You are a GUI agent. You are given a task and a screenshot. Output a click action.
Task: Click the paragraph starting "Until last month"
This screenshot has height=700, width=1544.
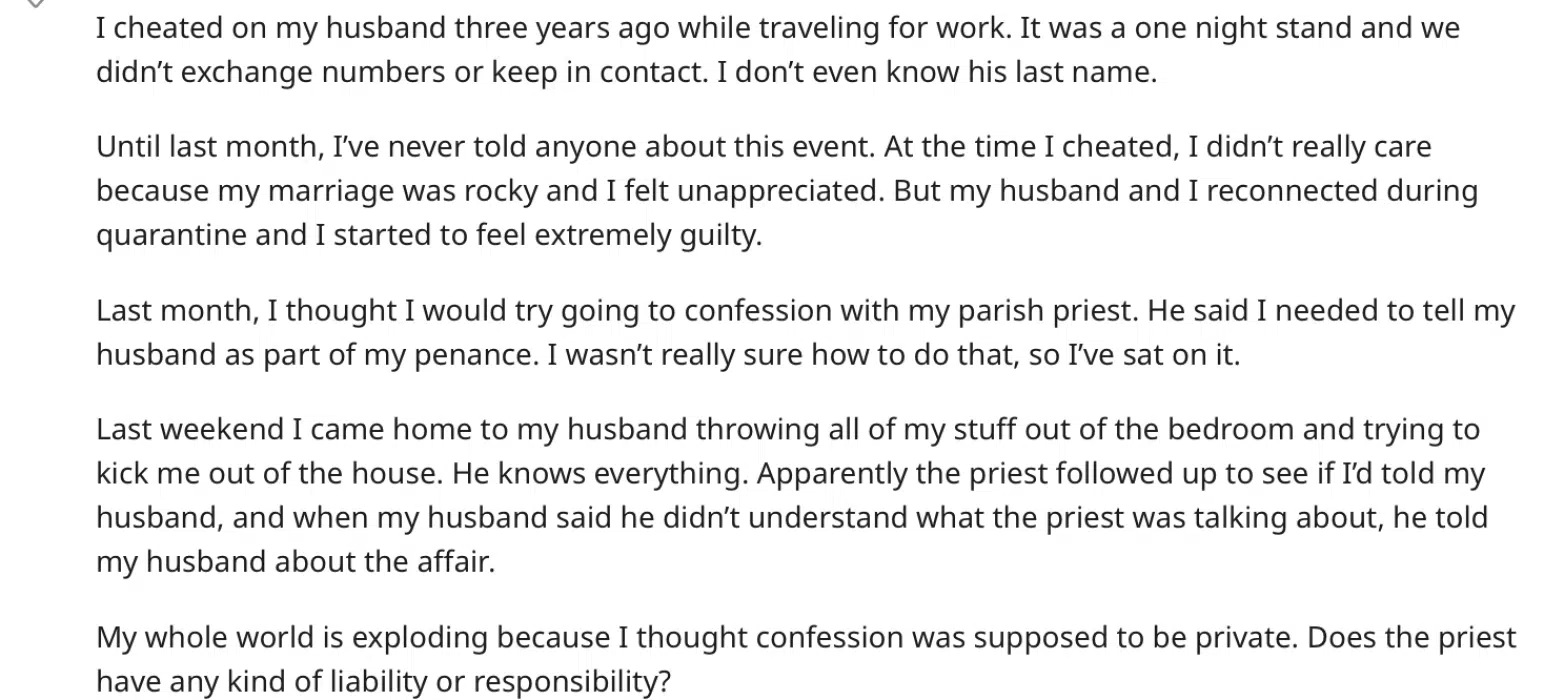[x=786, y=191]
